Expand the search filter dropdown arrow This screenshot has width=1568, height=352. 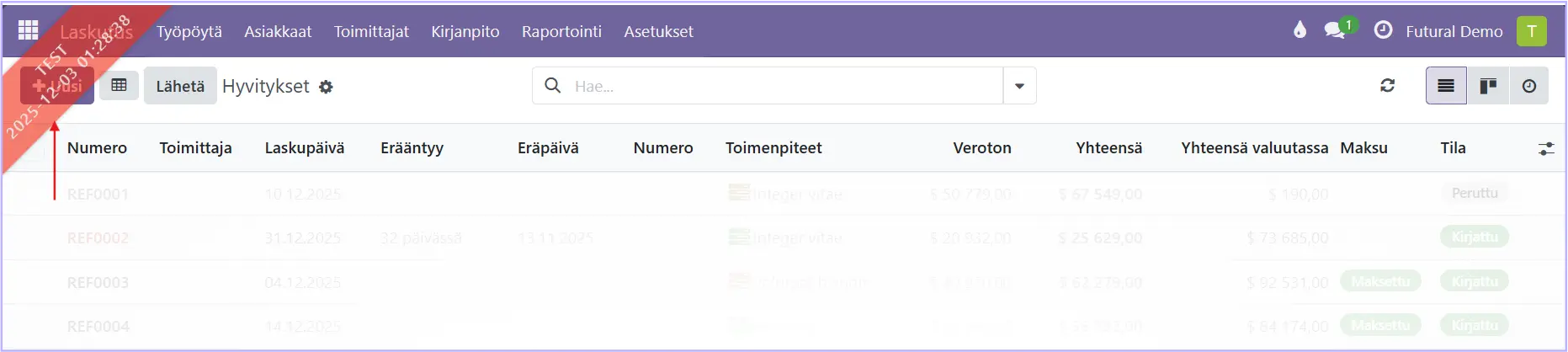tap(1019, 86)
